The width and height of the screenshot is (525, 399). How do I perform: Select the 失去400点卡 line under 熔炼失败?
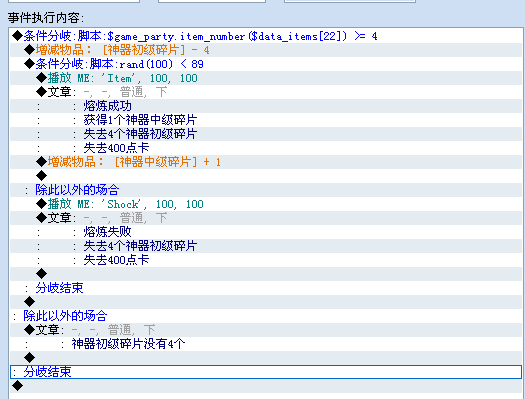pyautogui.click(x=266, y=260)
